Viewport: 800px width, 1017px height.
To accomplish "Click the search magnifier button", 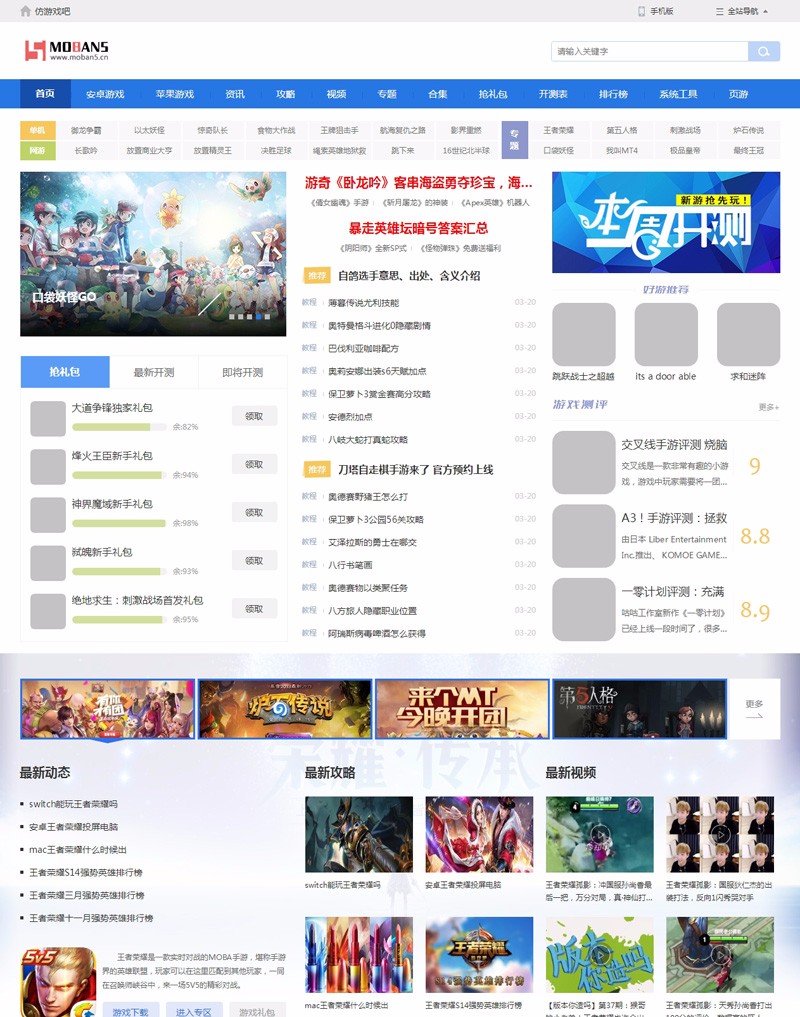I will (764, 52).
